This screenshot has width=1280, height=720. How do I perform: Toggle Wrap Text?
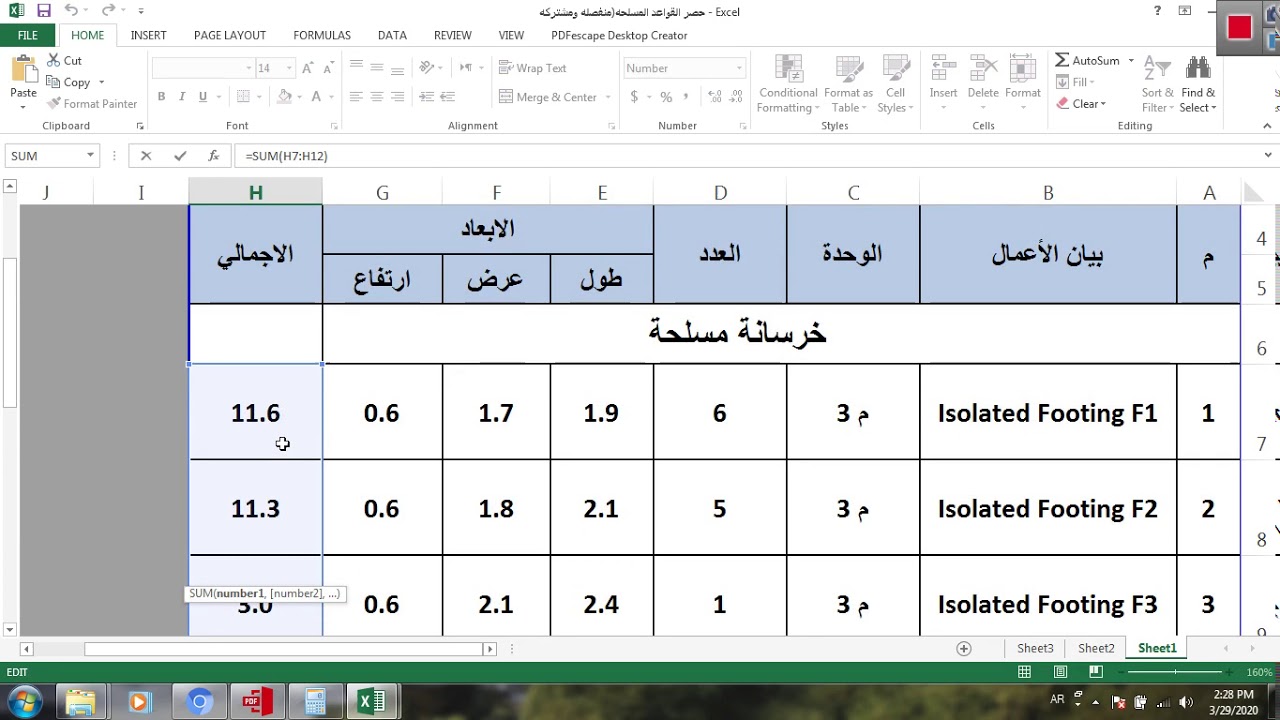(532, 68)
